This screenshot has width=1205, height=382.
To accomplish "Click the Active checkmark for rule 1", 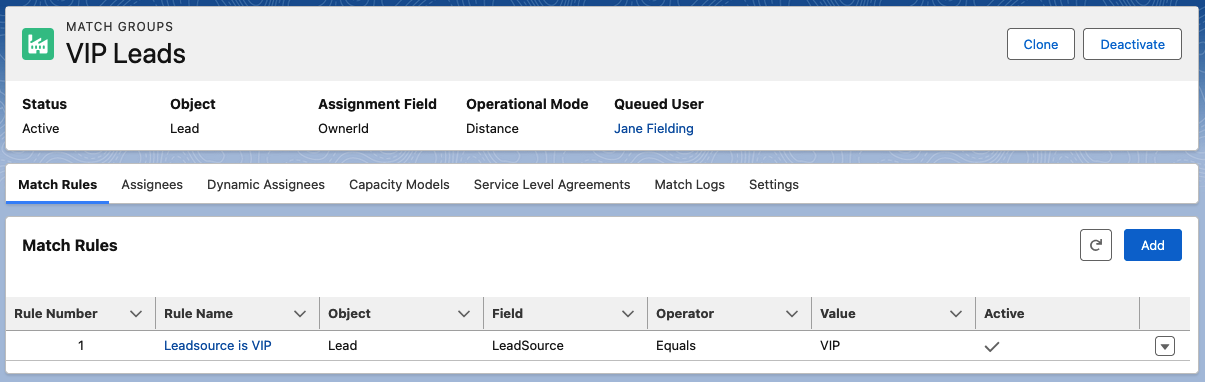I will (x=992, y=346).
